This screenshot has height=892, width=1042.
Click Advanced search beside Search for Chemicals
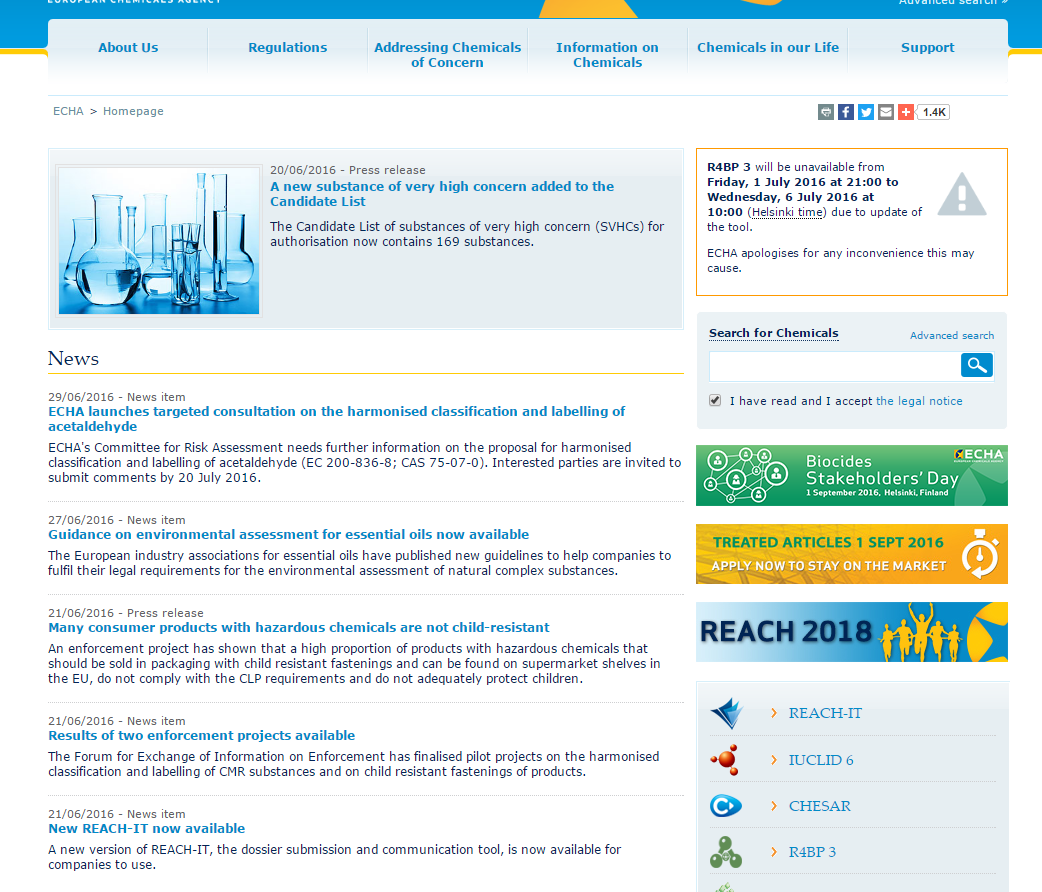(952, 336)
